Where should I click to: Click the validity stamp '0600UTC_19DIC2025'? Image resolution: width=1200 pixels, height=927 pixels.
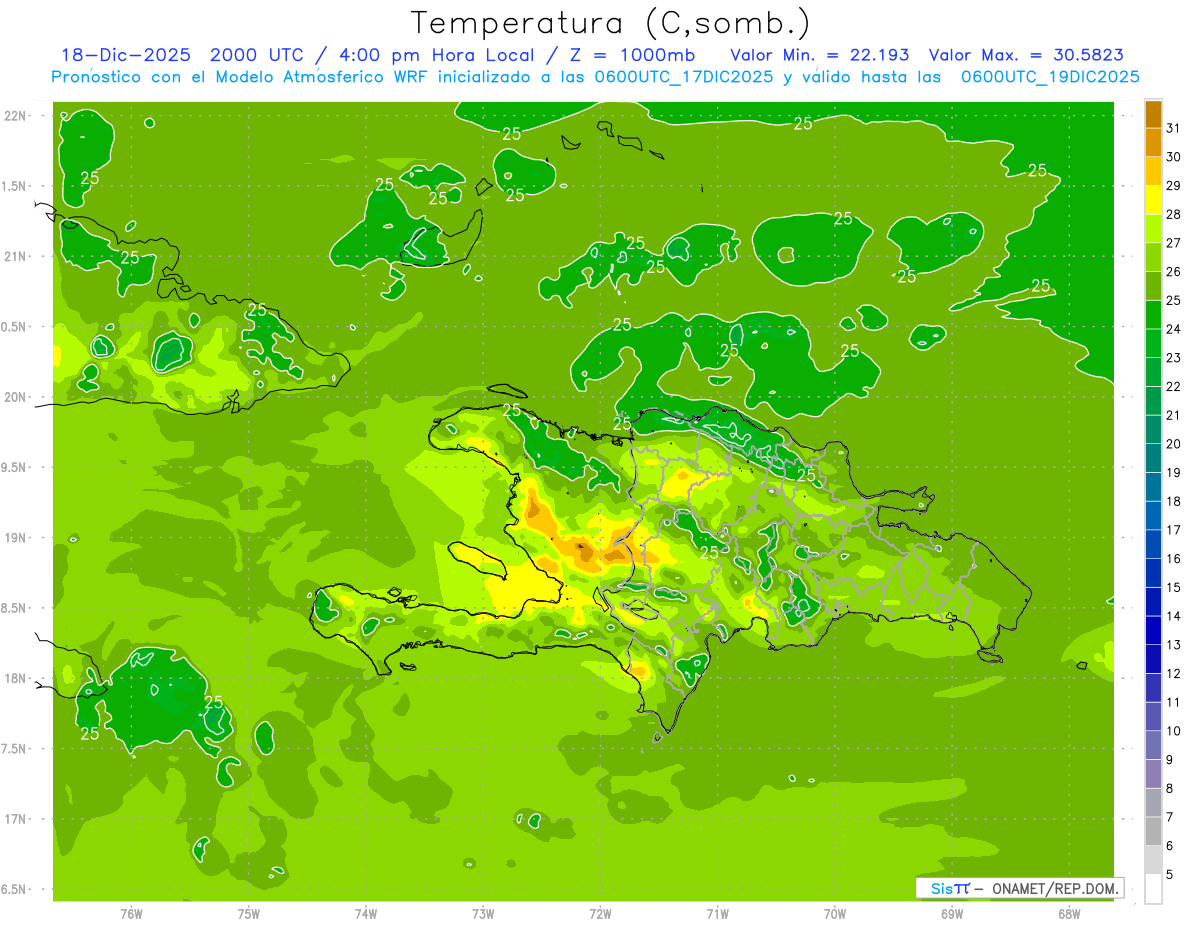[x=1050, y=77]
